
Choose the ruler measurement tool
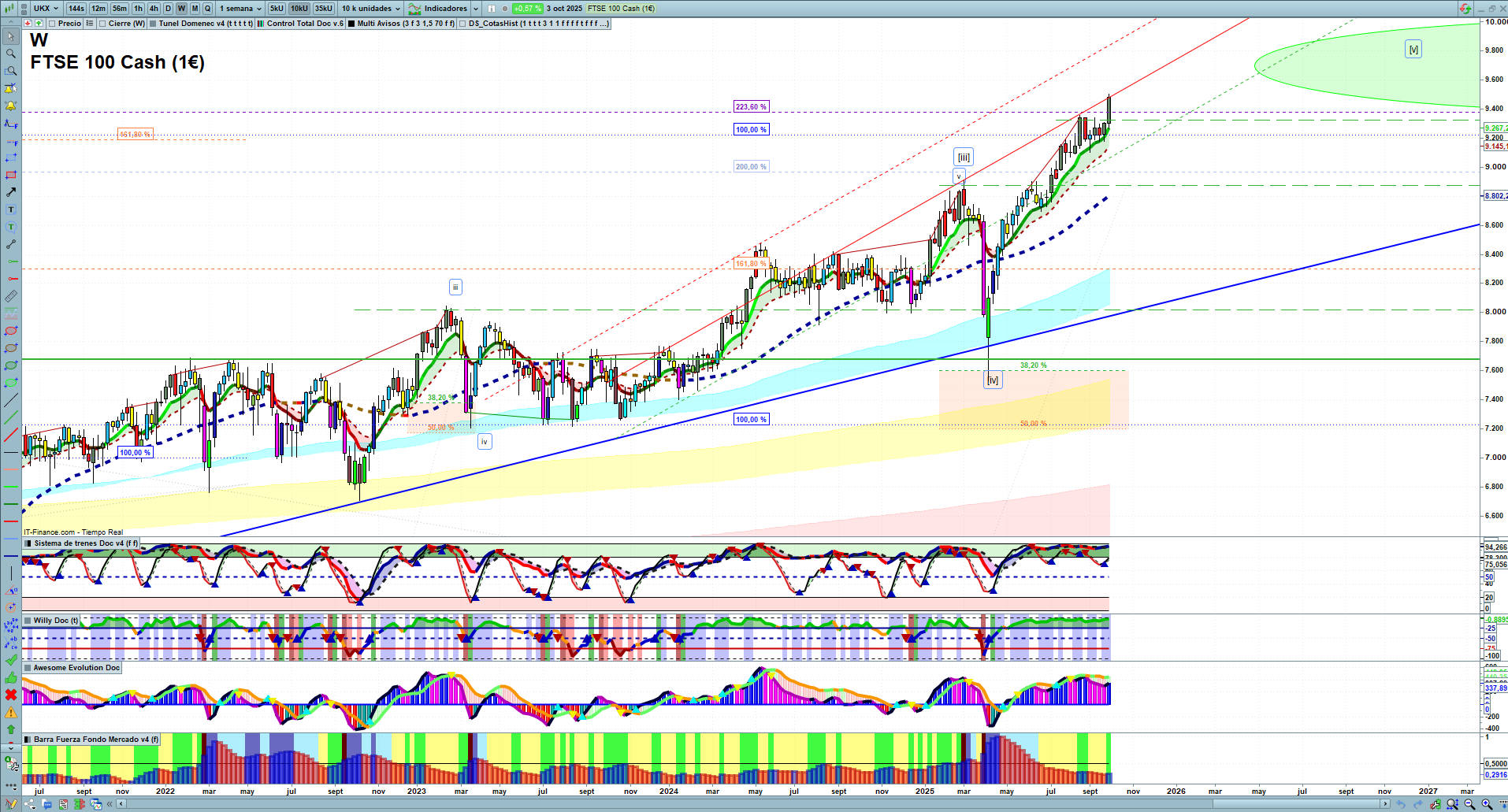pyautogui.click(x=11, y=296)
